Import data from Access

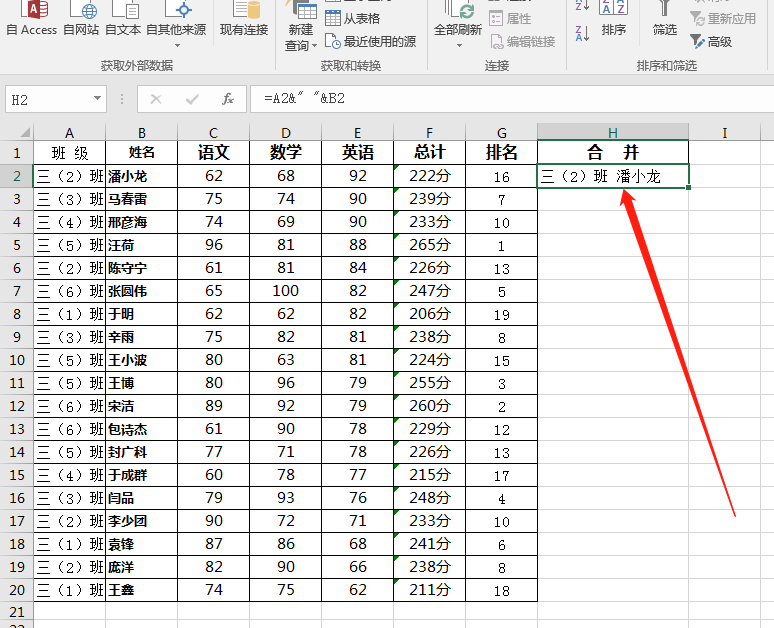[x=32, y=20]
